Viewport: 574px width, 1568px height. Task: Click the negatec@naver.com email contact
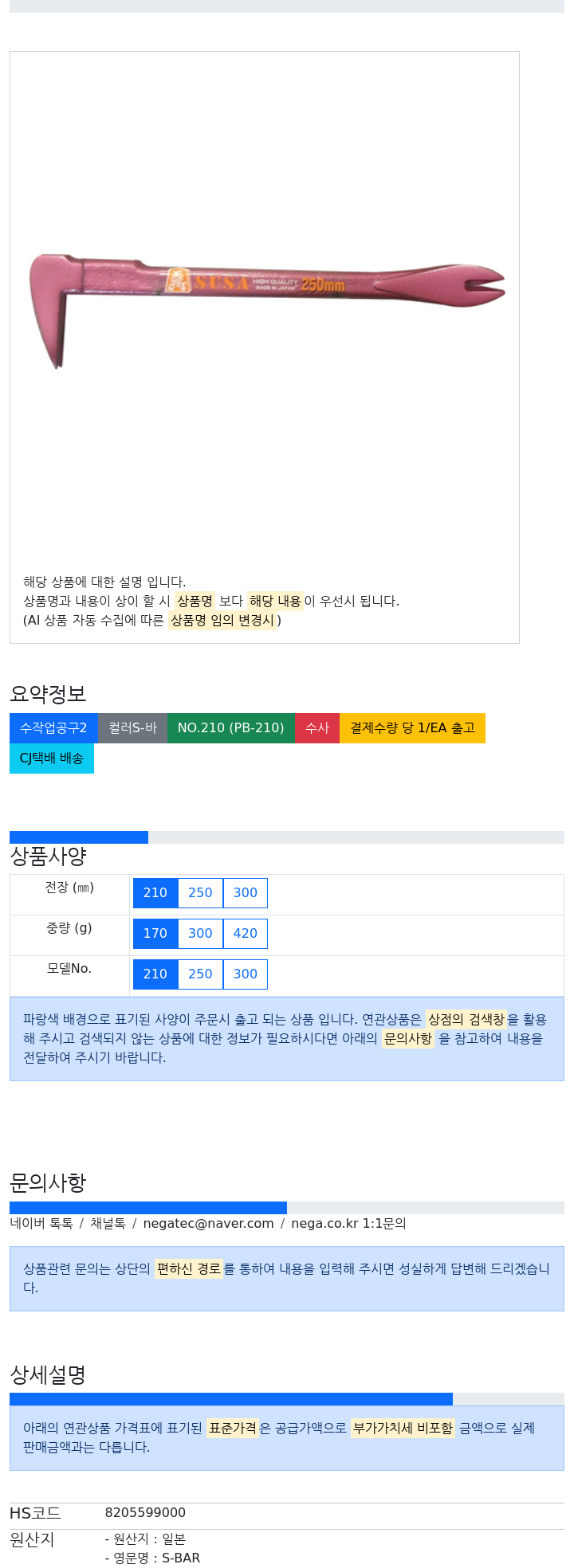(x=208, y=1223)
